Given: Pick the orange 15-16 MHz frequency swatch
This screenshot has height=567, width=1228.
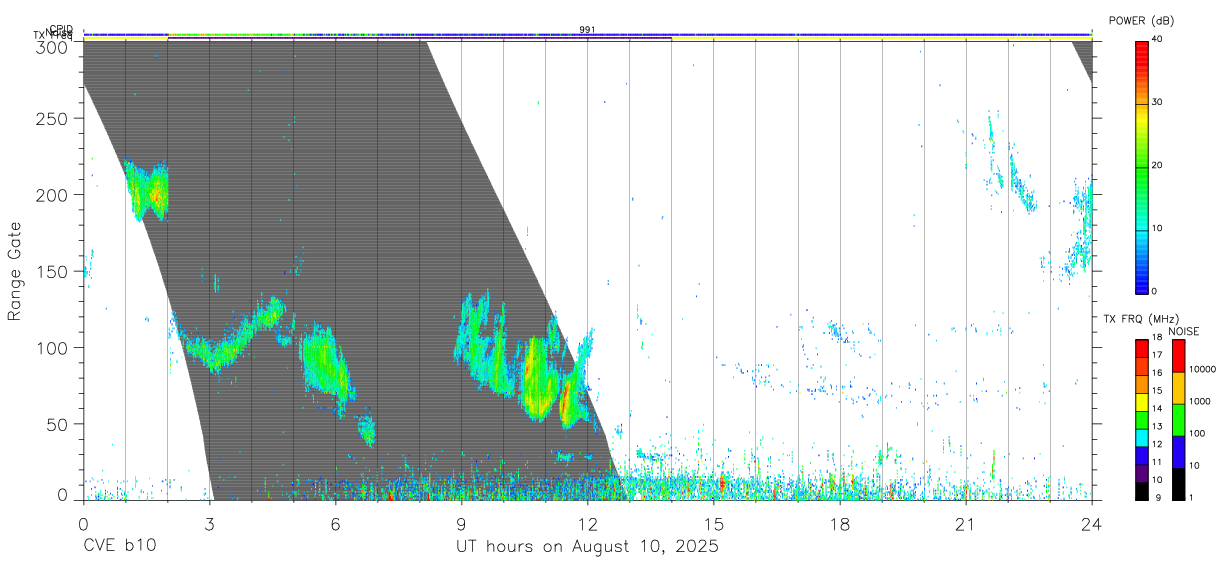Looking at the screenshot, I should [x=1142, y=385].
